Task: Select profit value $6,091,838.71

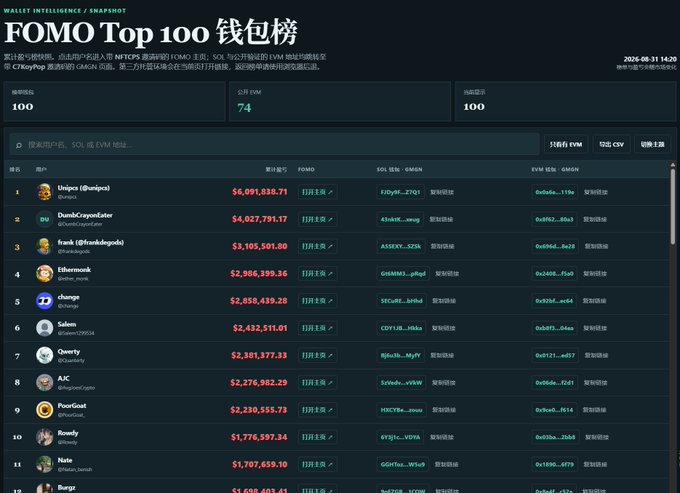Action: (259, 192)
